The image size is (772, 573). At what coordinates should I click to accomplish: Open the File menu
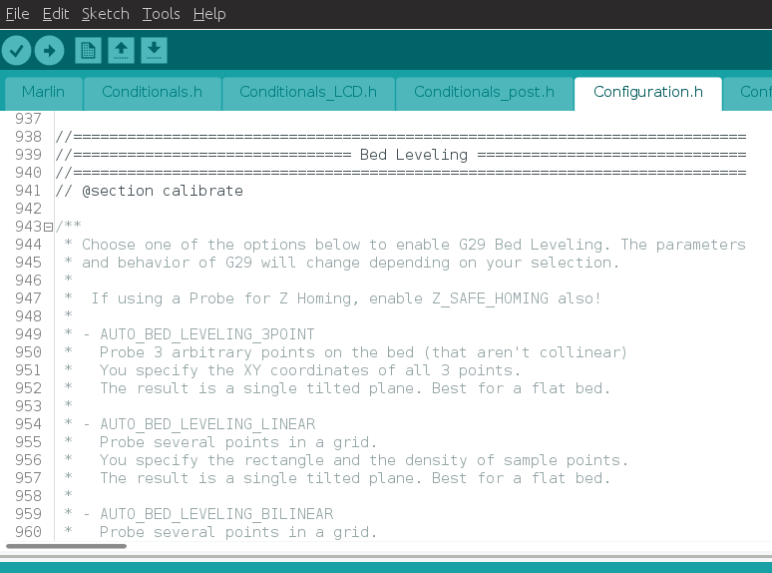[17, 14]
